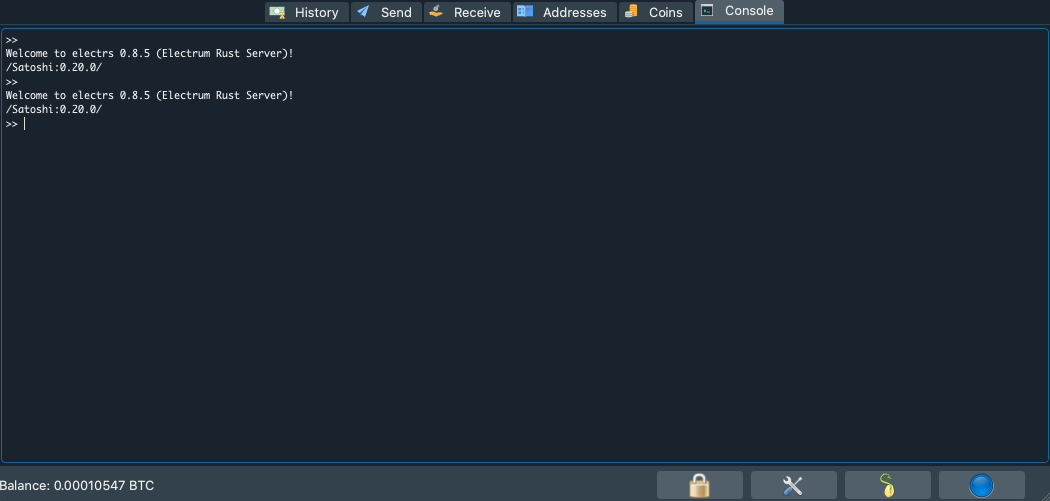Go to the Receive tab
The image size is (1050, 501).
pyautogui.click(x=467, y=12)
